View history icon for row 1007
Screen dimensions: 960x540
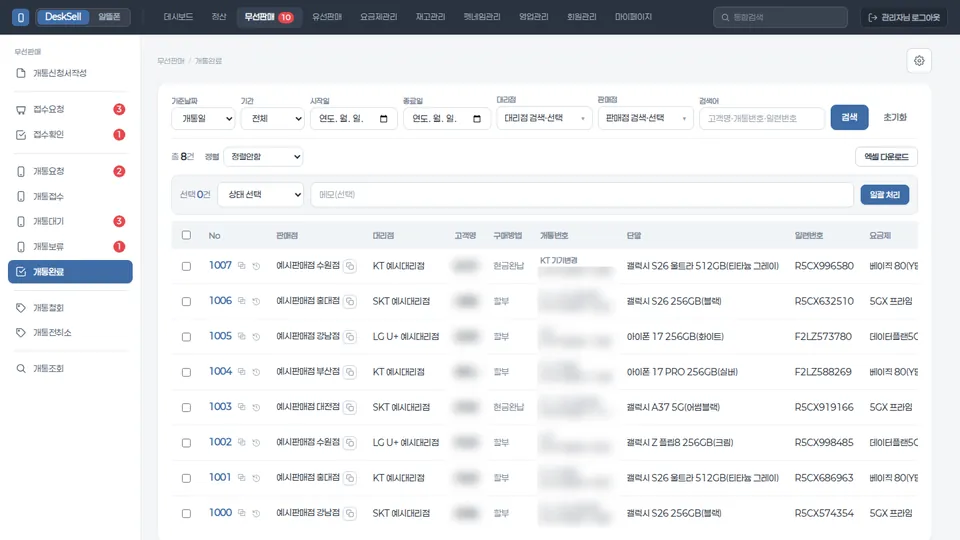[257, 266]
